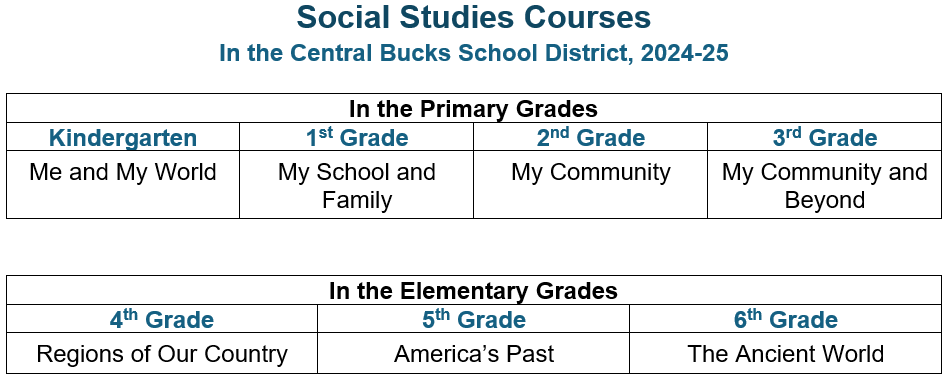Click the 3rd Grade column heading
The image size is (948, 378).
click(825, 138)
